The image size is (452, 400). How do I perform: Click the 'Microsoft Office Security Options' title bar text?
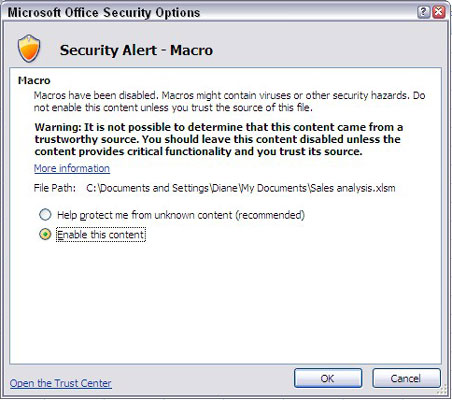coord(104,13)
